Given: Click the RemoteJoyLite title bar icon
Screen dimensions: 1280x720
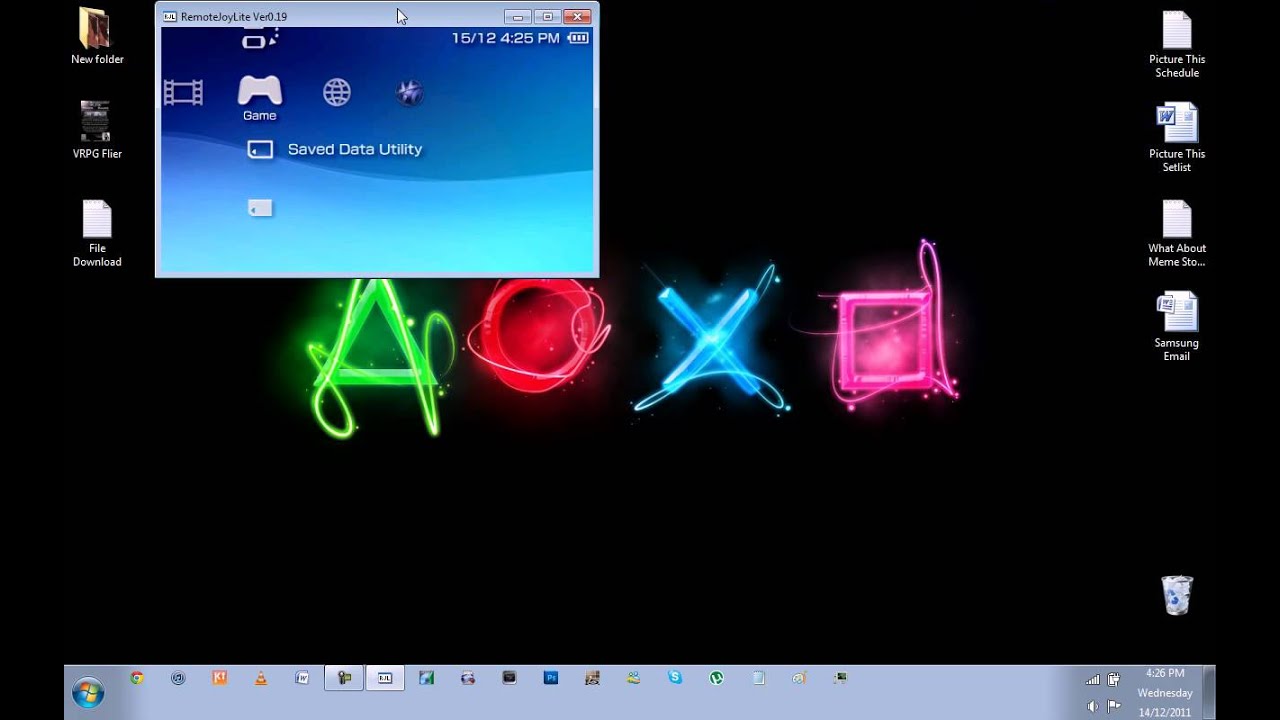Looking at the screenshot, I should click(170, 17).
